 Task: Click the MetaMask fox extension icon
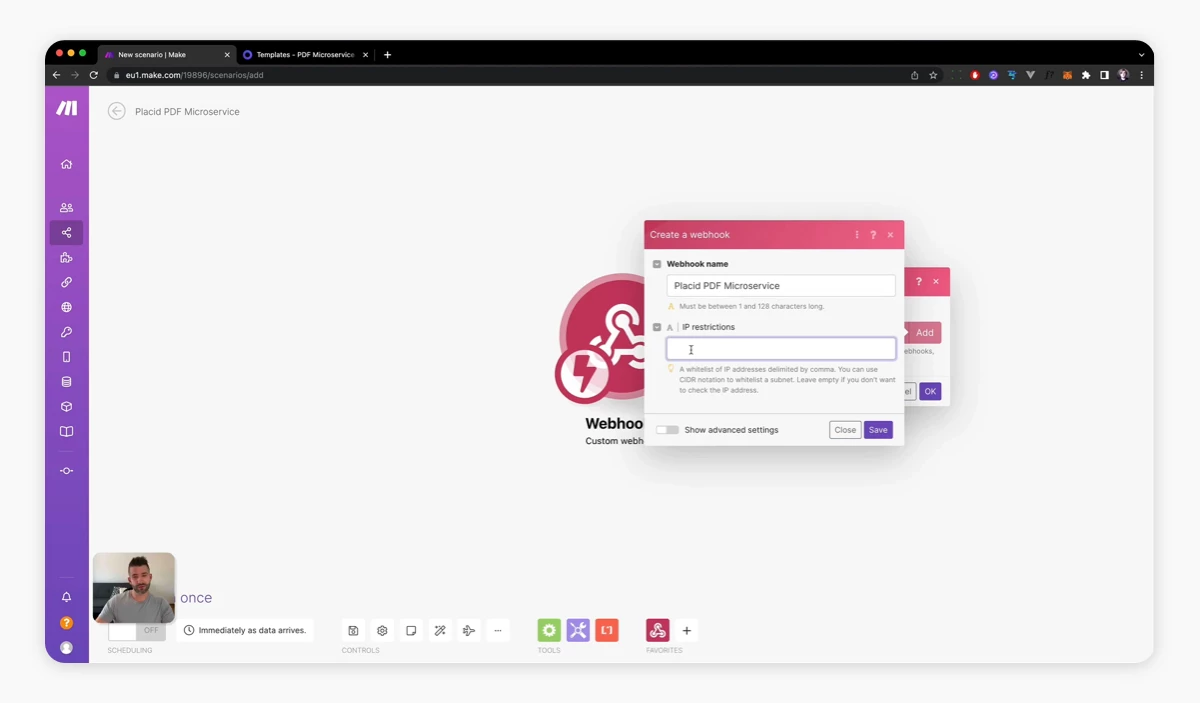(1067, 75)
